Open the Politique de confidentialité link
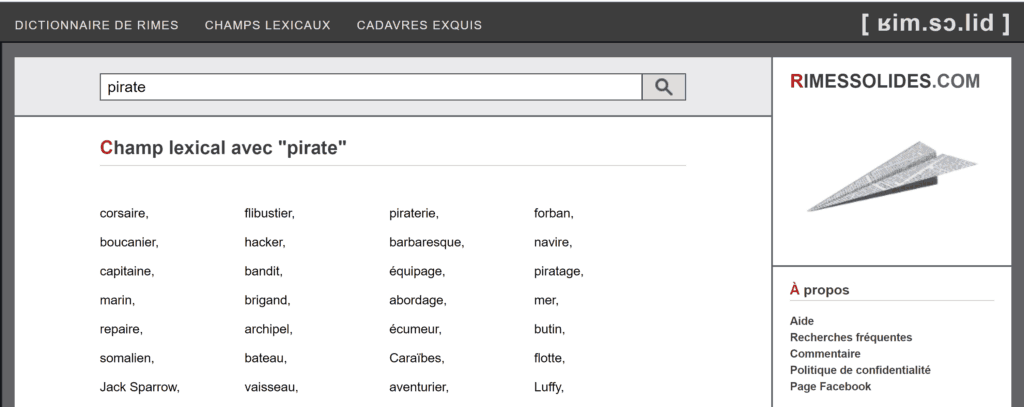The image size is (1024, 407). click(x=860, y=370)
